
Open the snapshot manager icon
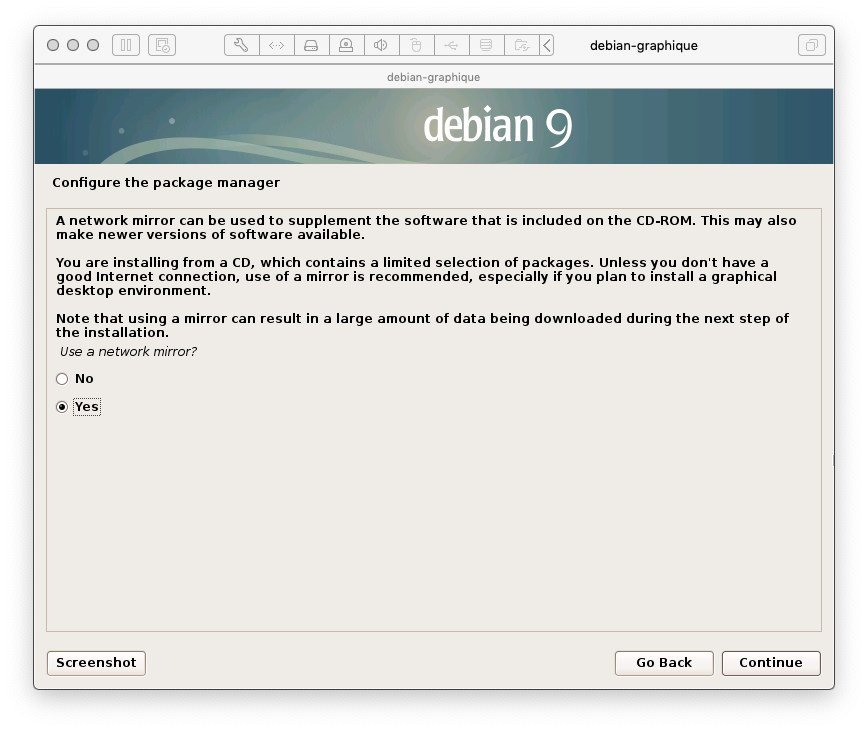pos(162,45)
